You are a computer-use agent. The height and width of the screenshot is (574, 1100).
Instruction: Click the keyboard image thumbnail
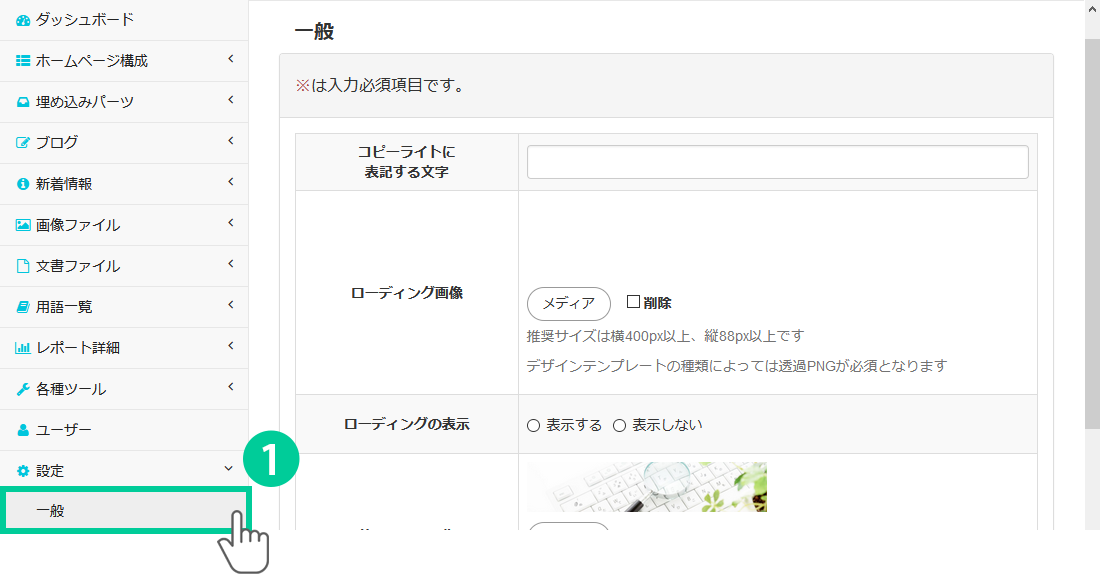pyautogui.click(x=647, y=487)
